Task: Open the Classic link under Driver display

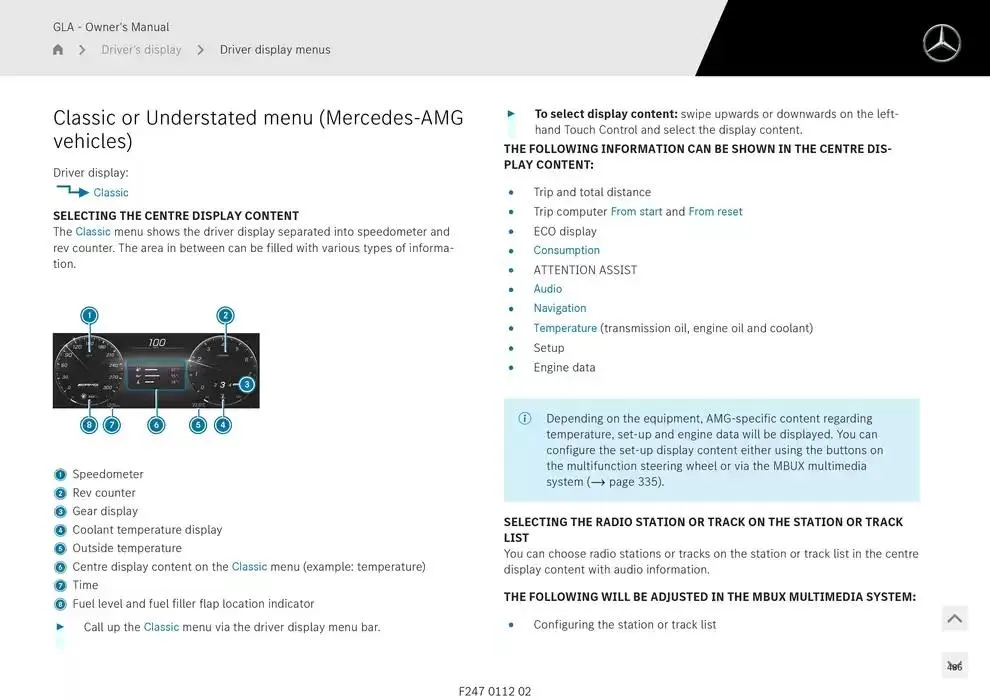Action: tap(110, 193)
